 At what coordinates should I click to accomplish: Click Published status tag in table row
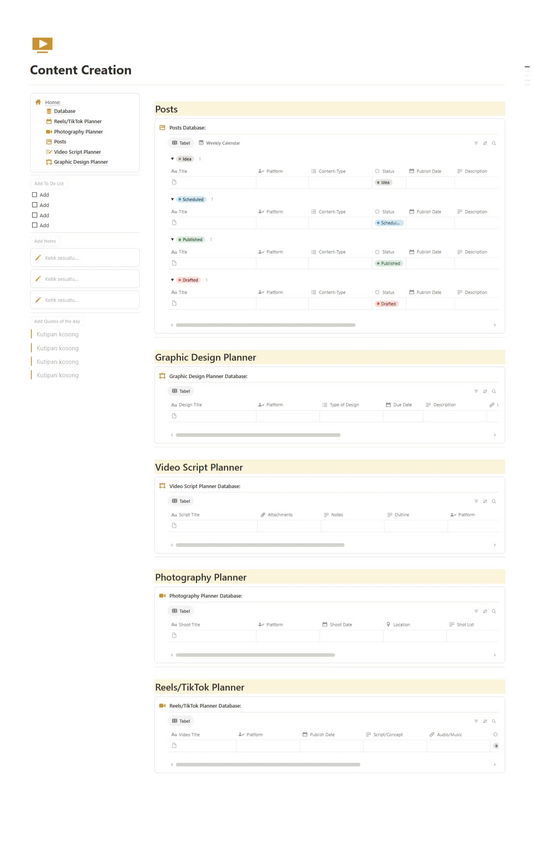(389, 263)
